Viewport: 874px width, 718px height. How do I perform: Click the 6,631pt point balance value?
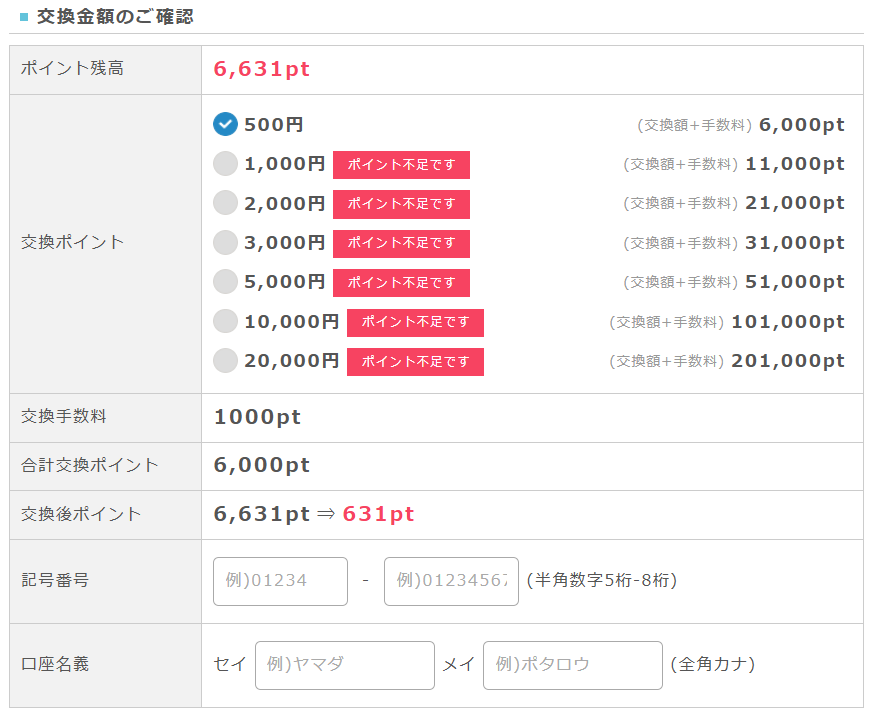click(x=262, y=69)
